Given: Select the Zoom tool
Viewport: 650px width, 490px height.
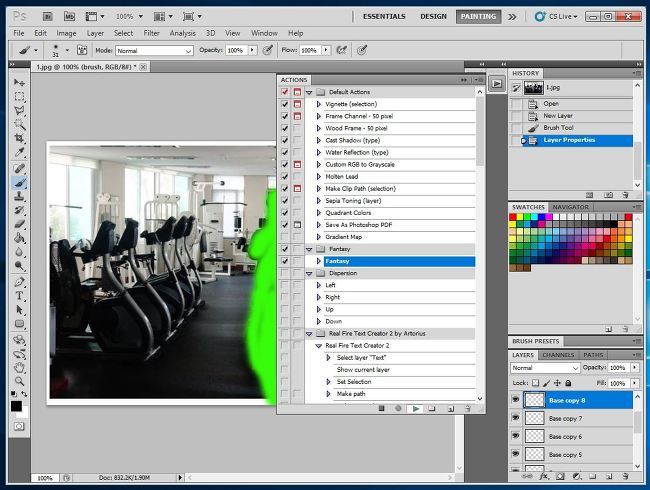Looking at the screenshot, I should point(19,381).
